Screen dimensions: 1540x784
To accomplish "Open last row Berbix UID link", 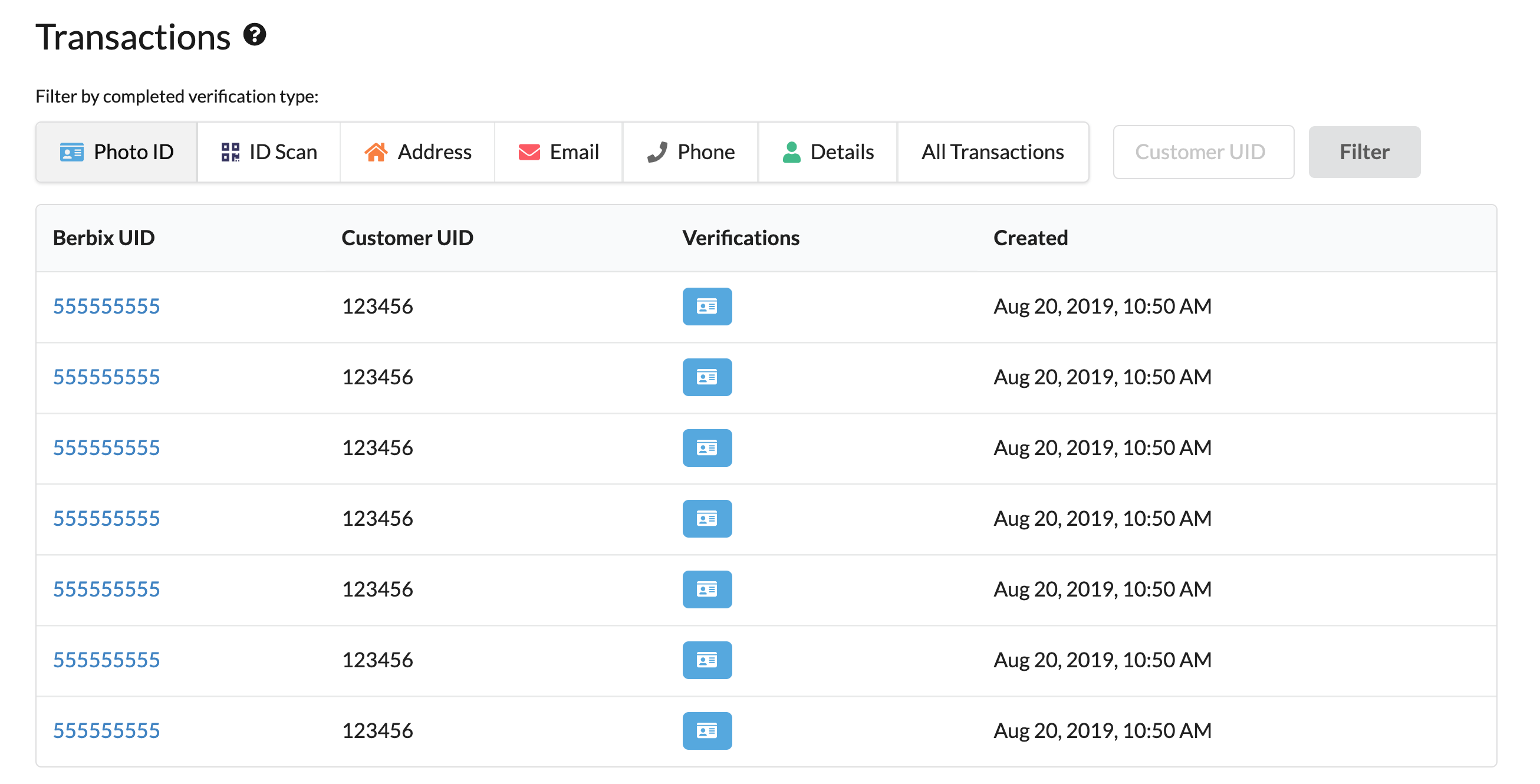I will (106, 730).
